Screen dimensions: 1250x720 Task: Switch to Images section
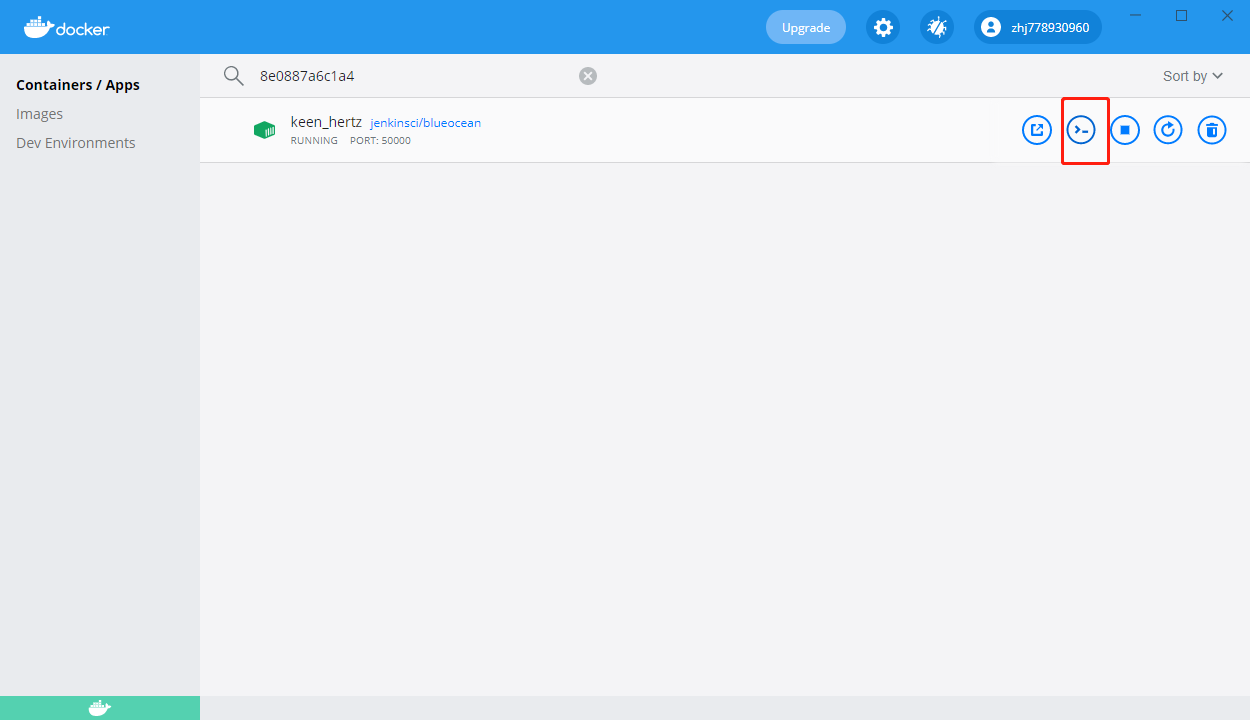click(40, 114)
